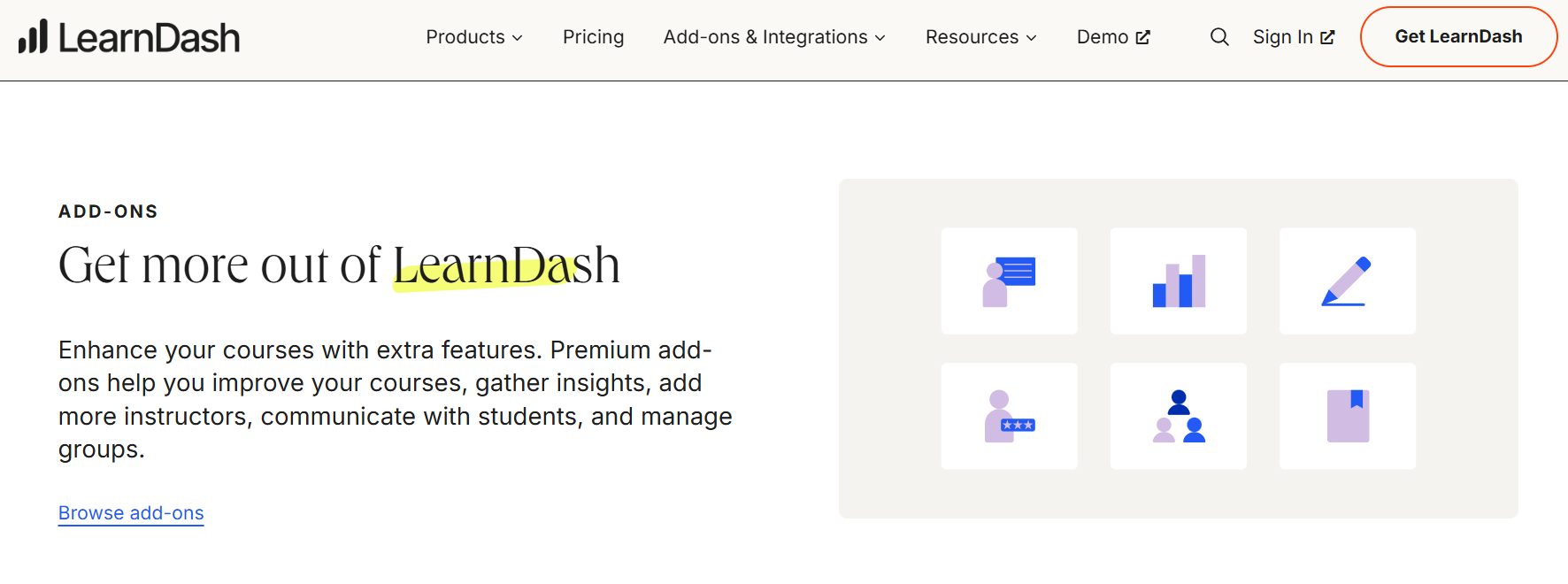This screenshot has width=1568, height=584.
Task: Click the magnifying glass search icon
Action: coord(1219,36)
